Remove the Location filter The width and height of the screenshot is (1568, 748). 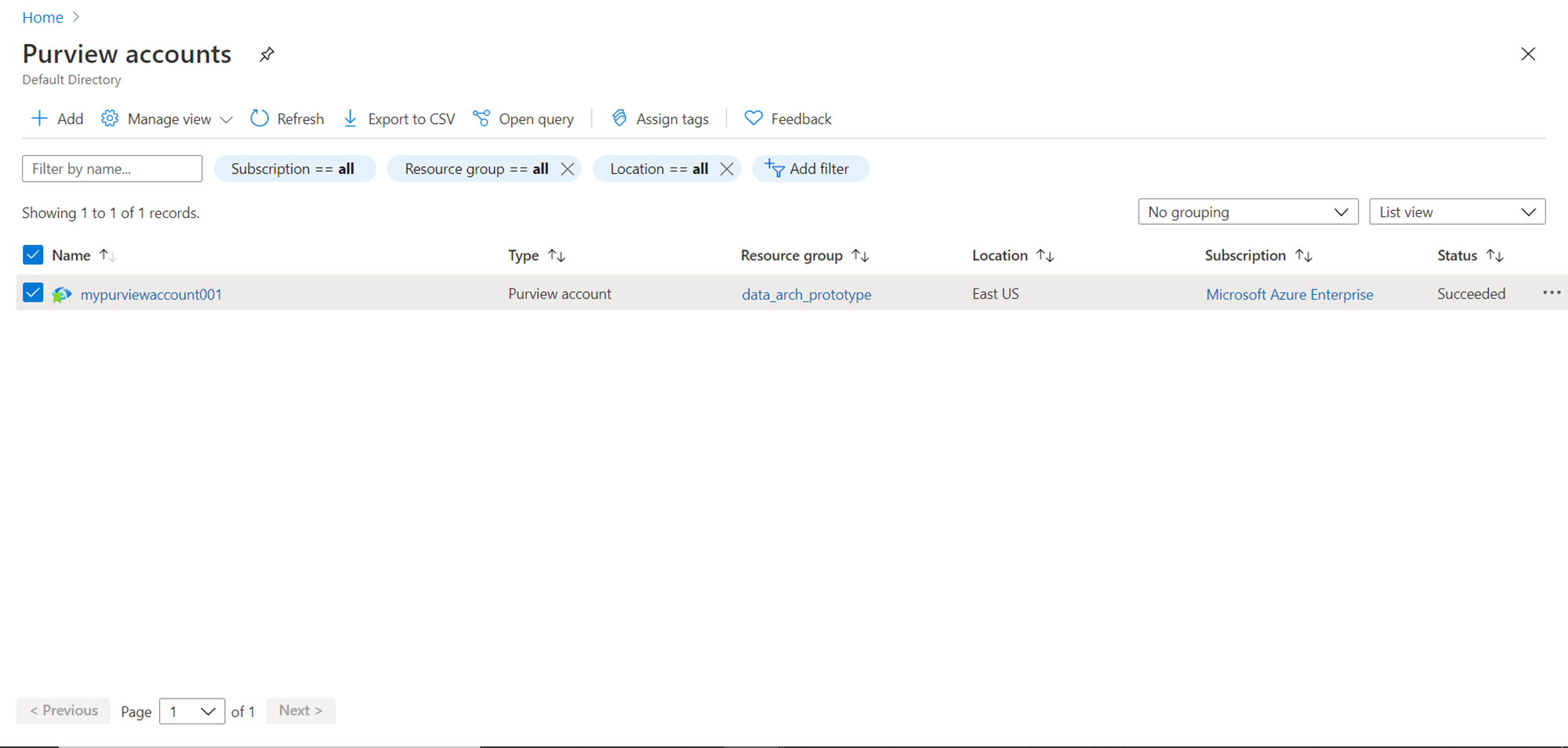coord(727,169)
